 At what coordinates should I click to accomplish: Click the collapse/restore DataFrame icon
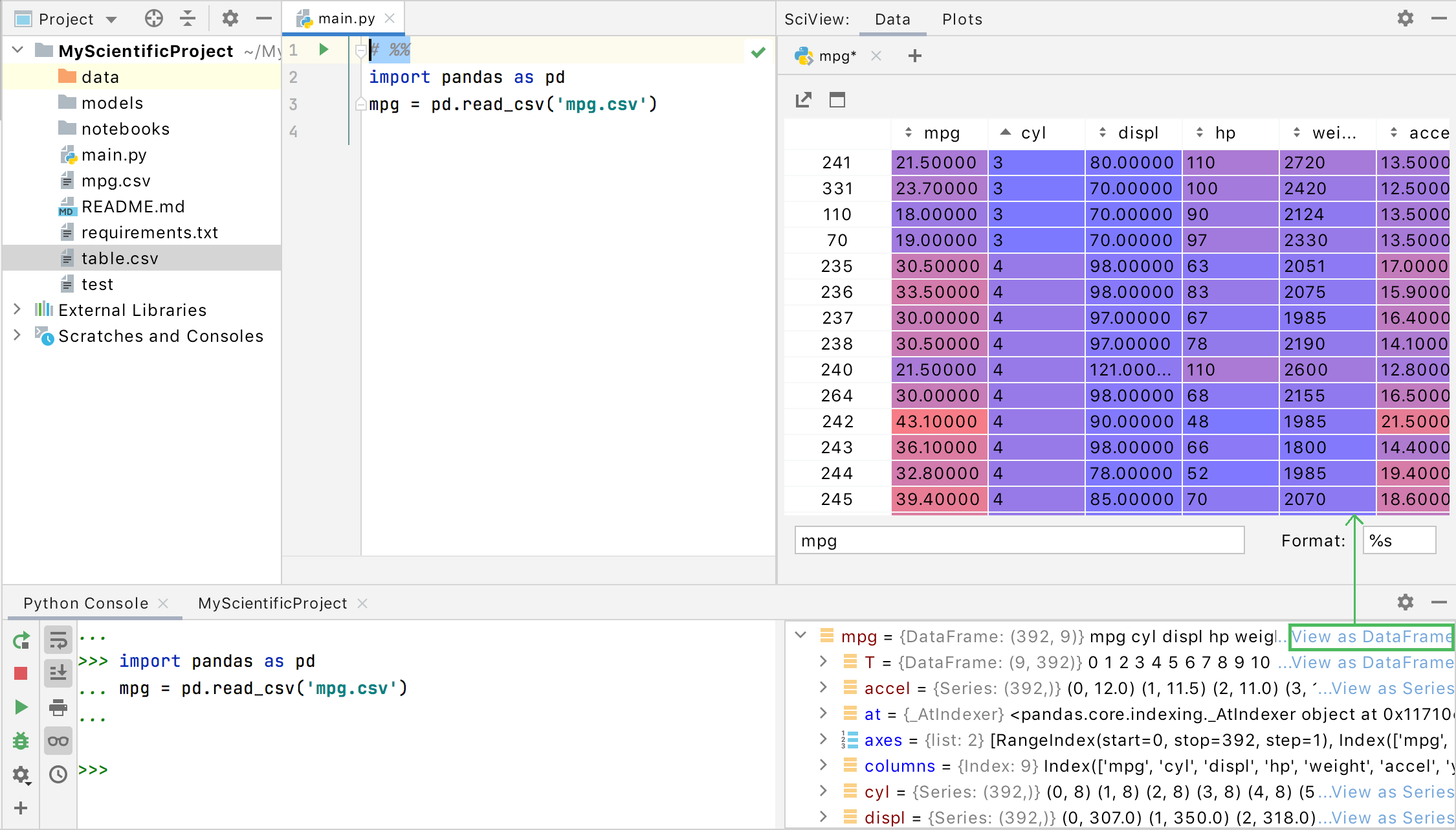[837, 99]
